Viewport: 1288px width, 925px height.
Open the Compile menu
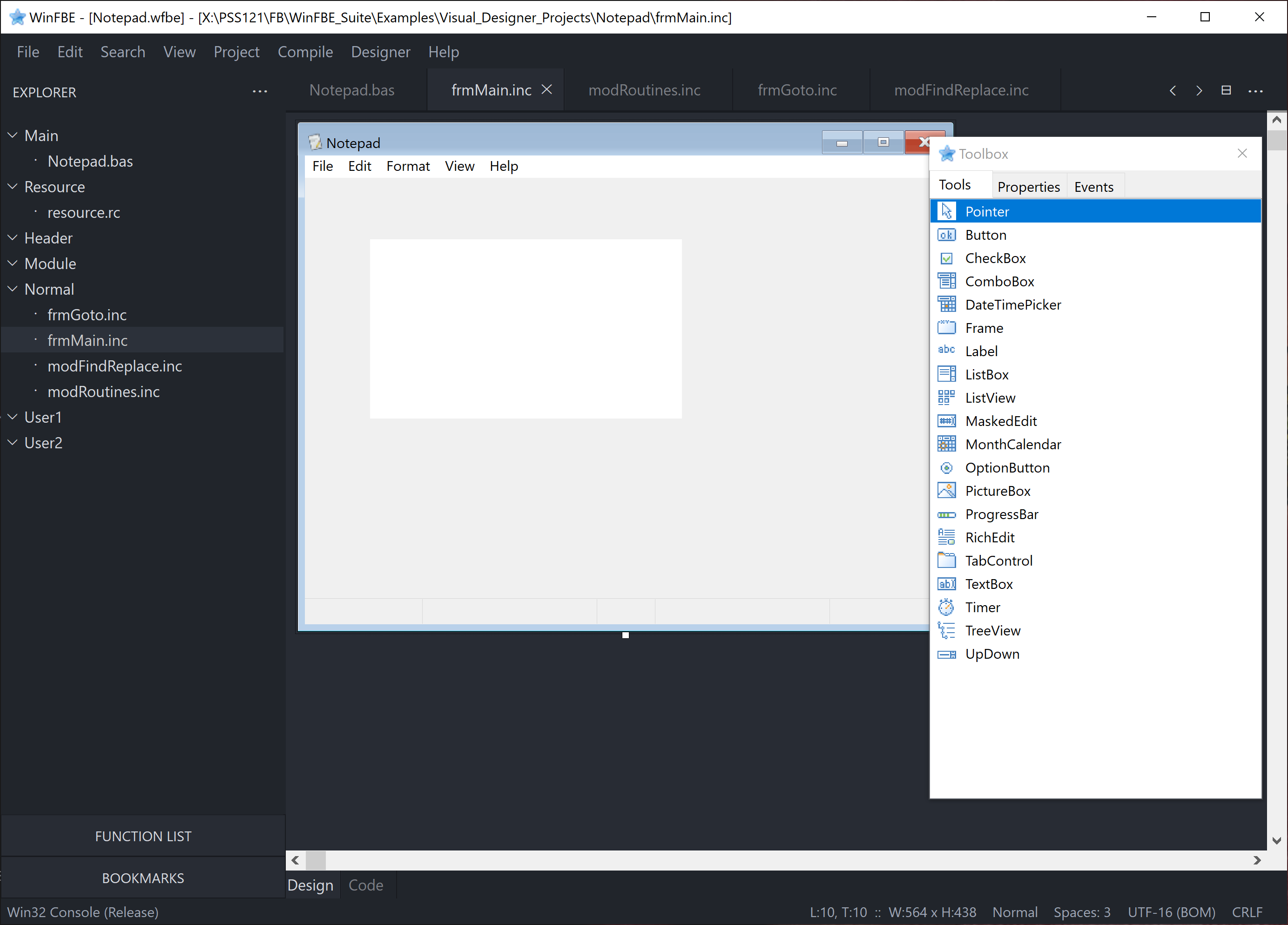pos(305,52)
